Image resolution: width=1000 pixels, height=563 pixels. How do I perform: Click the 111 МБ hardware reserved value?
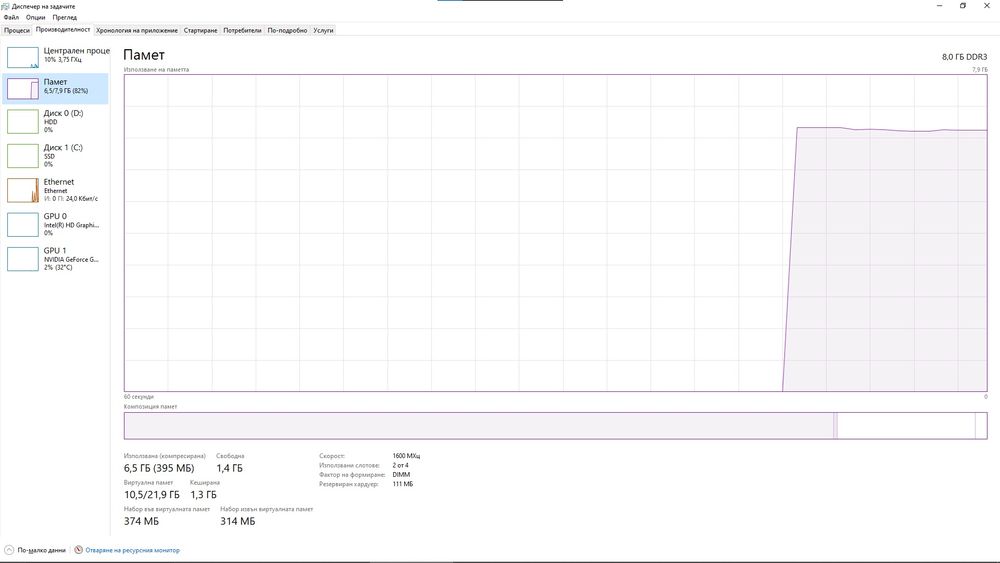point(402,484)
